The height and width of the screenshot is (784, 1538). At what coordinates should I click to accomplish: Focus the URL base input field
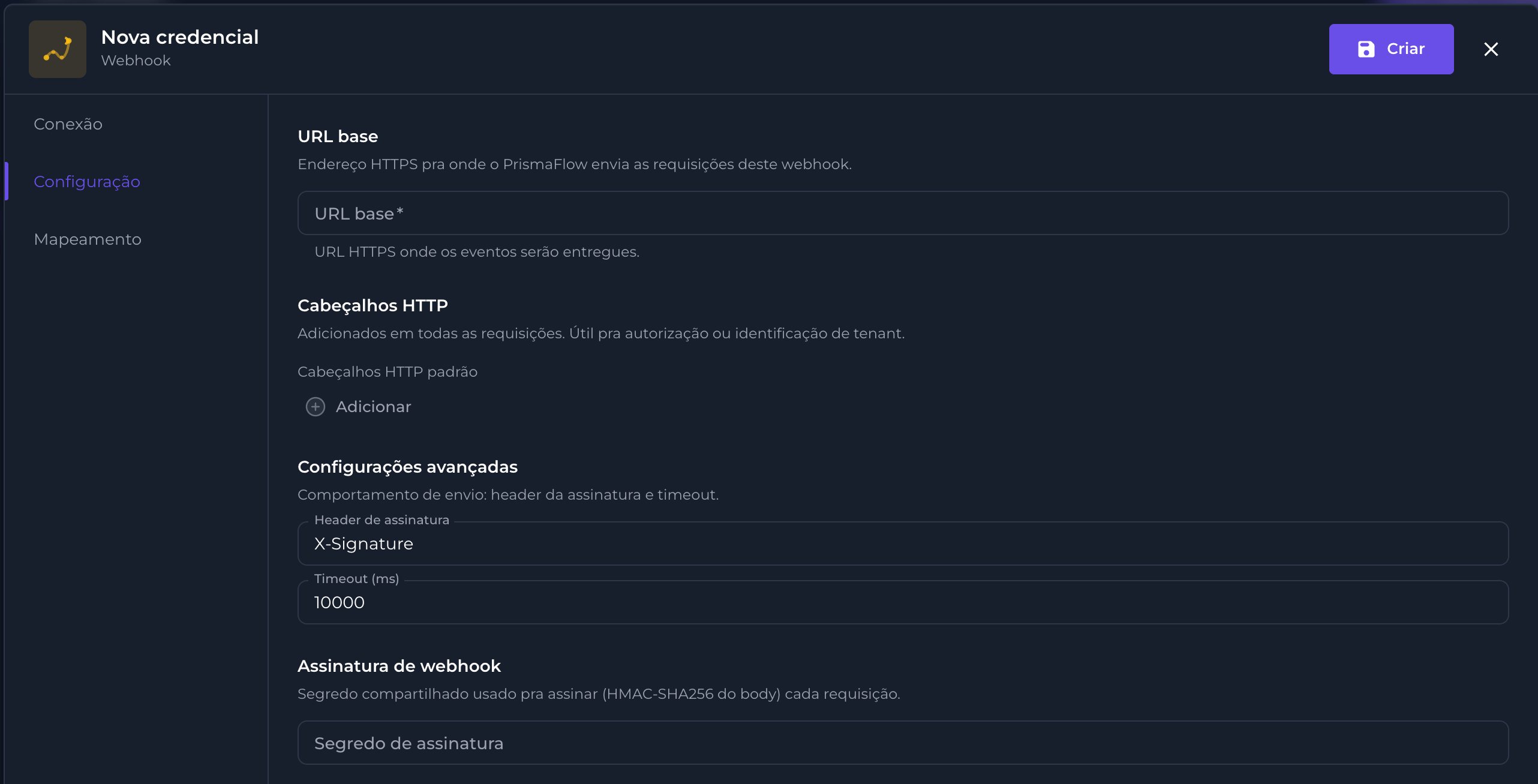903,213
